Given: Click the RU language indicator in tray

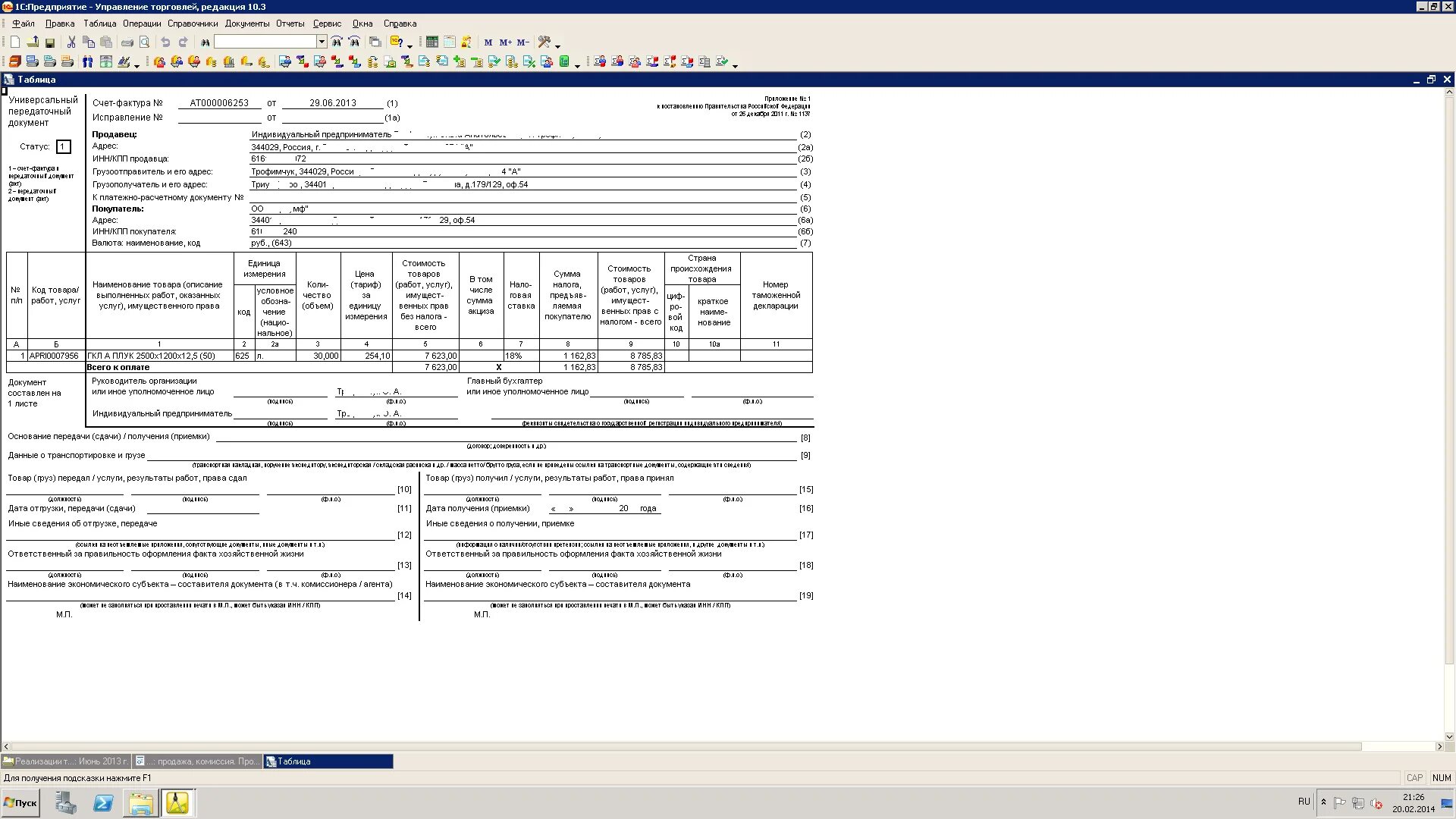Looking at the screenshot, I should point(1304,802).
